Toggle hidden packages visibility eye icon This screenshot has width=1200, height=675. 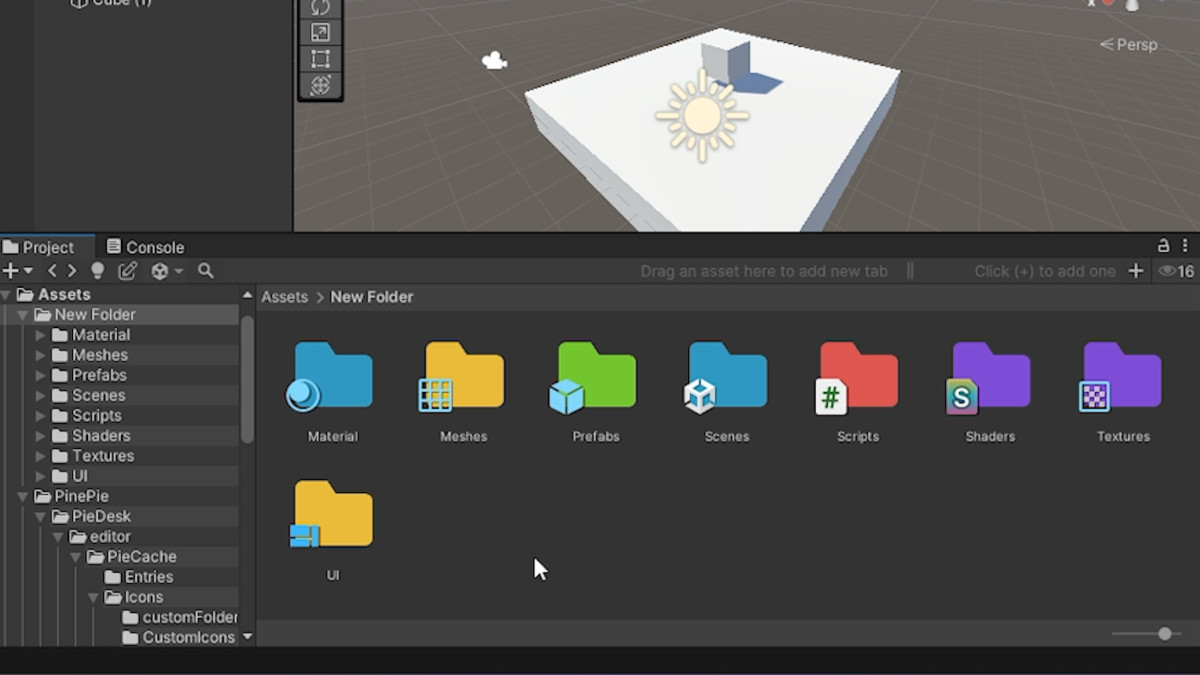[x=1177, y=271]
